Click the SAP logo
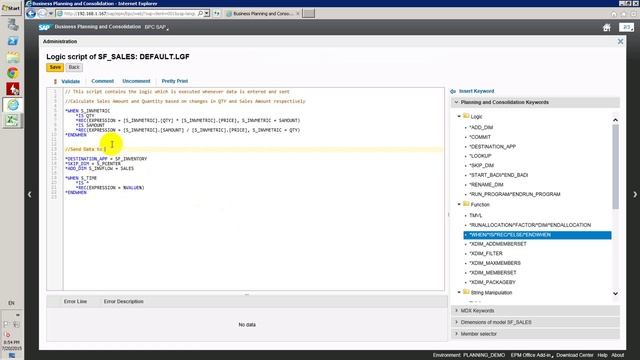This screenshot has width=640, height=360. click(44, 27)
